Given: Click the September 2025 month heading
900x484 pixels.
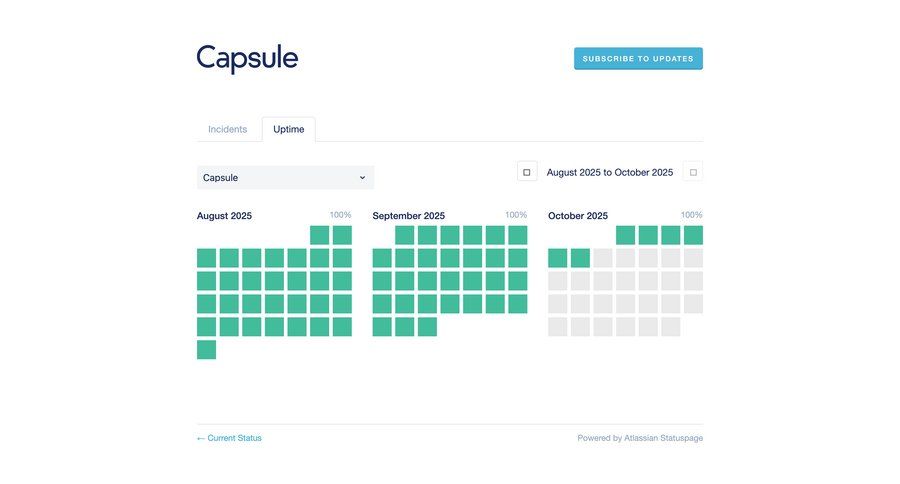Looking at the screenshot, I should click(408, 216).
